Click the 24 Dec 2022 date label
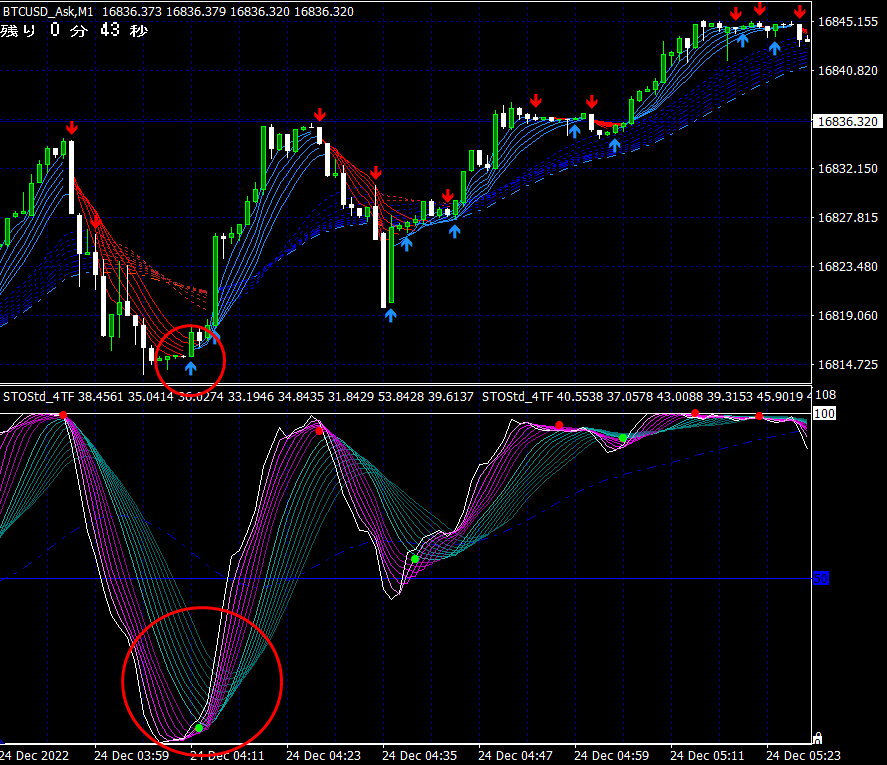 (x=35, y=756)
